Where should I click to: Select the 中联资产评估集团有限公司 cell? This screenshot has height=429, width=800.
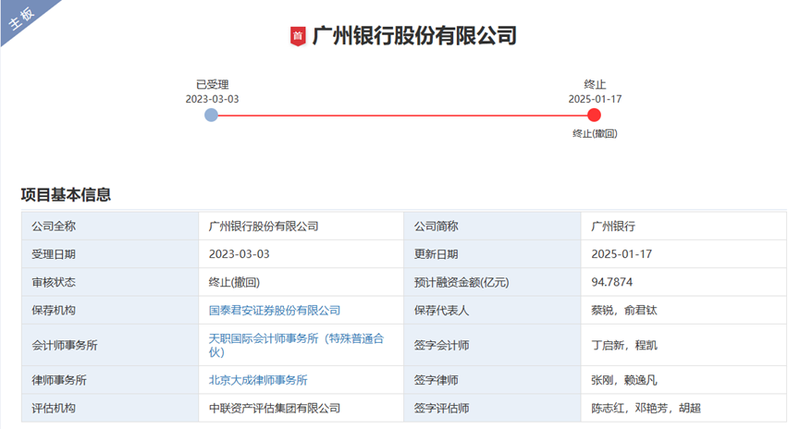point(274,408)
